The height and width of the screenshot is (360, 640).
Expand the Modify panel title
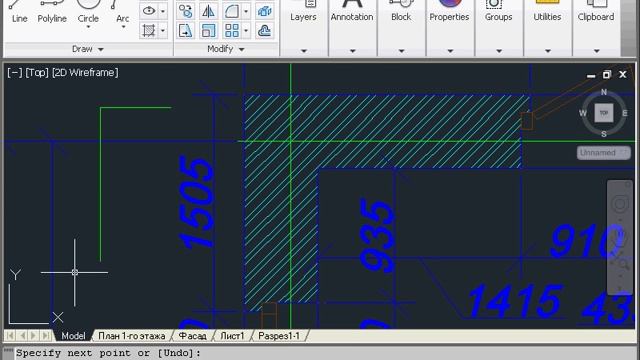(226, 49)
